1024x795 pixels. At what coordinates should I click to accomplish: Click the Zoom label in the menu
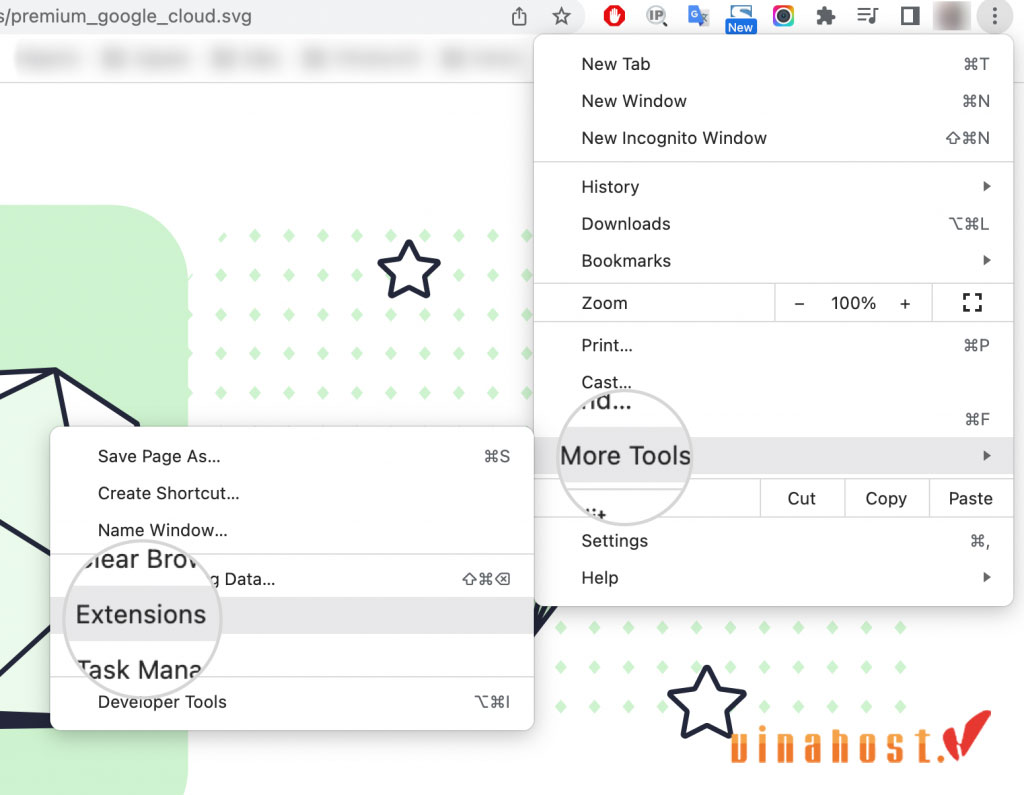click(604, 303)
